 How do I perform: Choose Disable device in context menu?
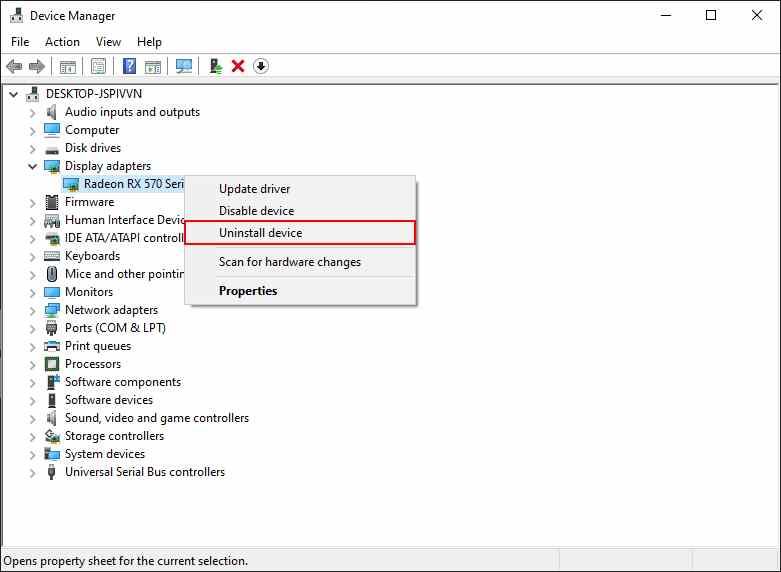pos(300,211)
